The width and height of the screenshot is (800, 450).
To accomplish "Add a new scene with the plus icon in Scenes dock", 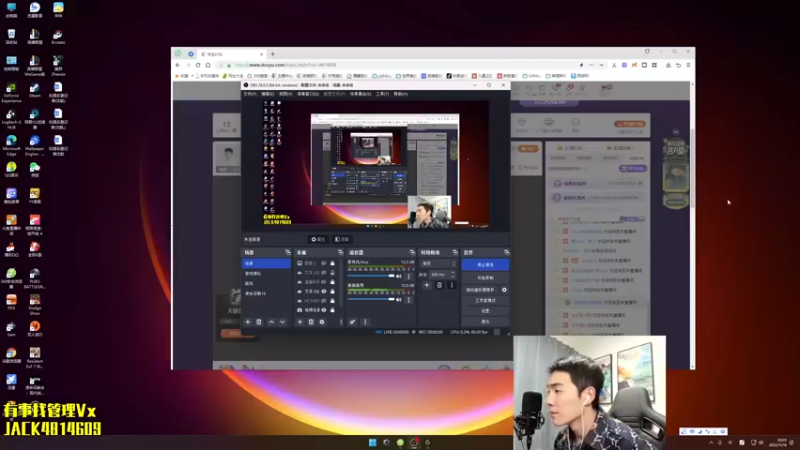I will 248,322.
